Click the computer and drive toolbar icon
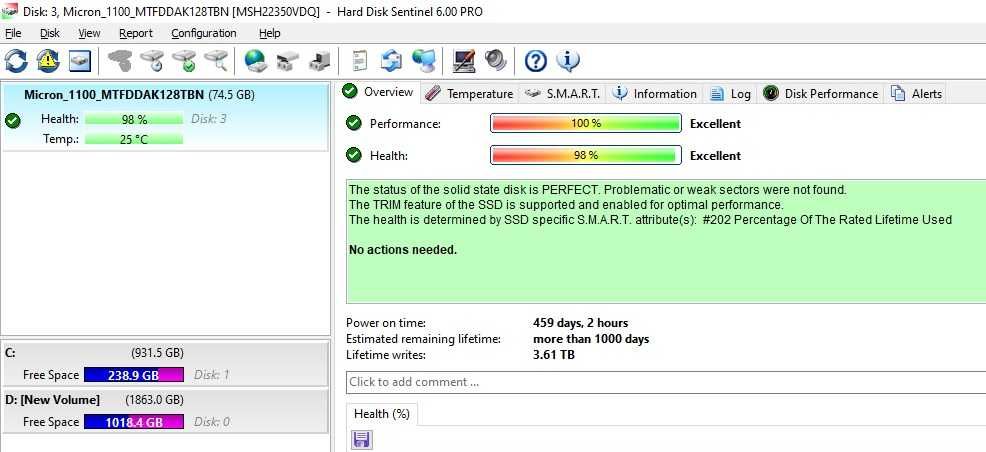986x452 pixels. click(319, 60)
